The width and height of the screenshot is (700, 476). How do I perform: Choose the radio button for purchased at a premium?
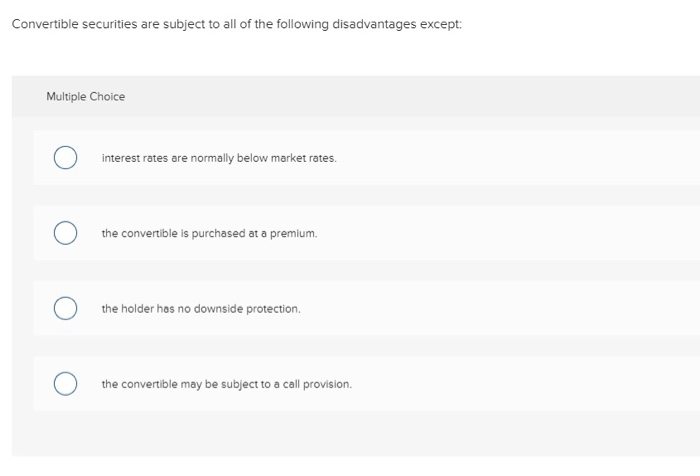[x=65, y=233]
